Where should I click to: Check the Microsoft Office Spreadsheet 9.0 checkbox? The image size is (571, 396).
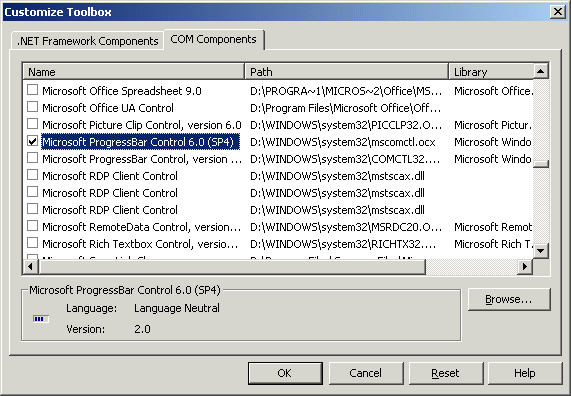click(x=32, y=90)
